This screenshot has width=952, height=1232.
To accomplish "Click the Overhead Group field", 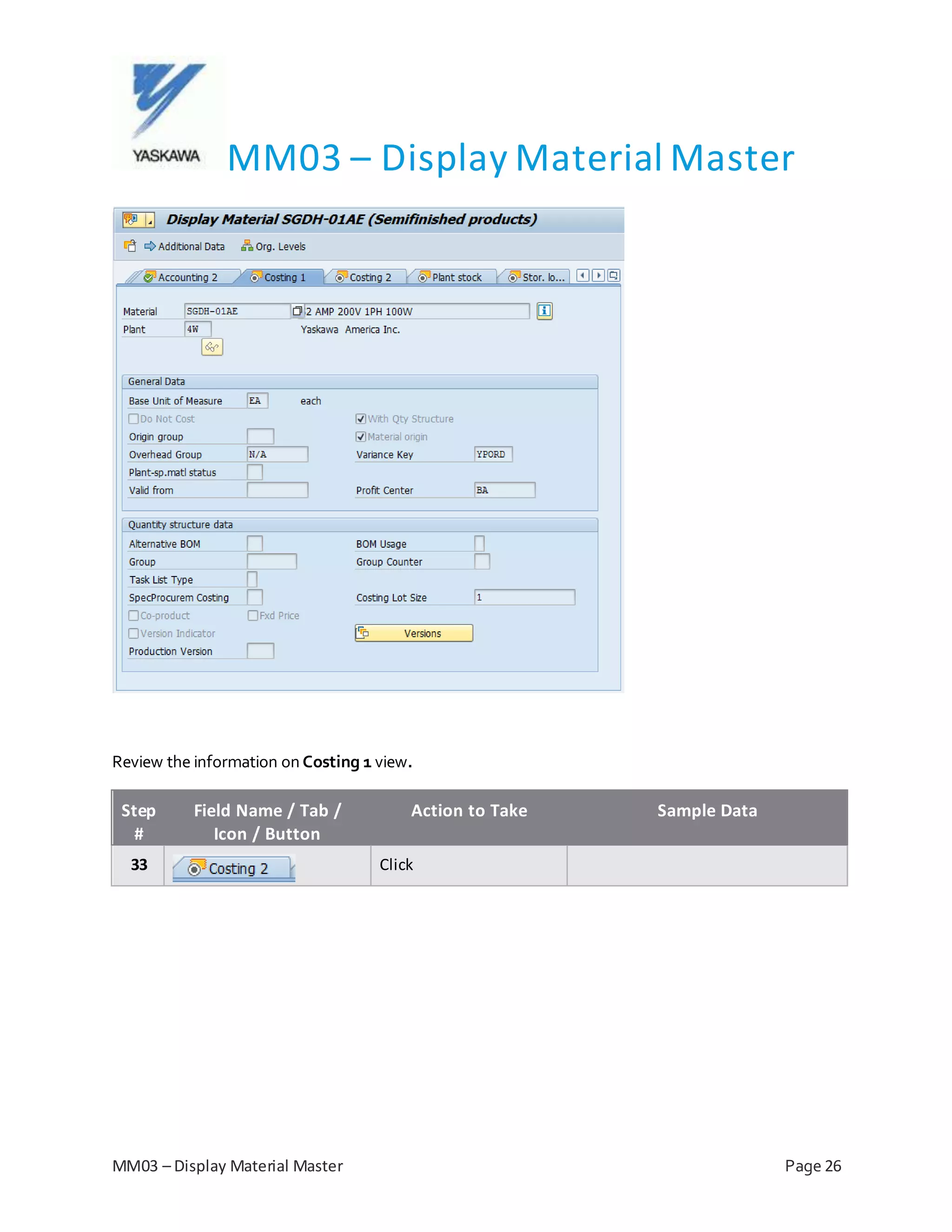I will point(278,454).
